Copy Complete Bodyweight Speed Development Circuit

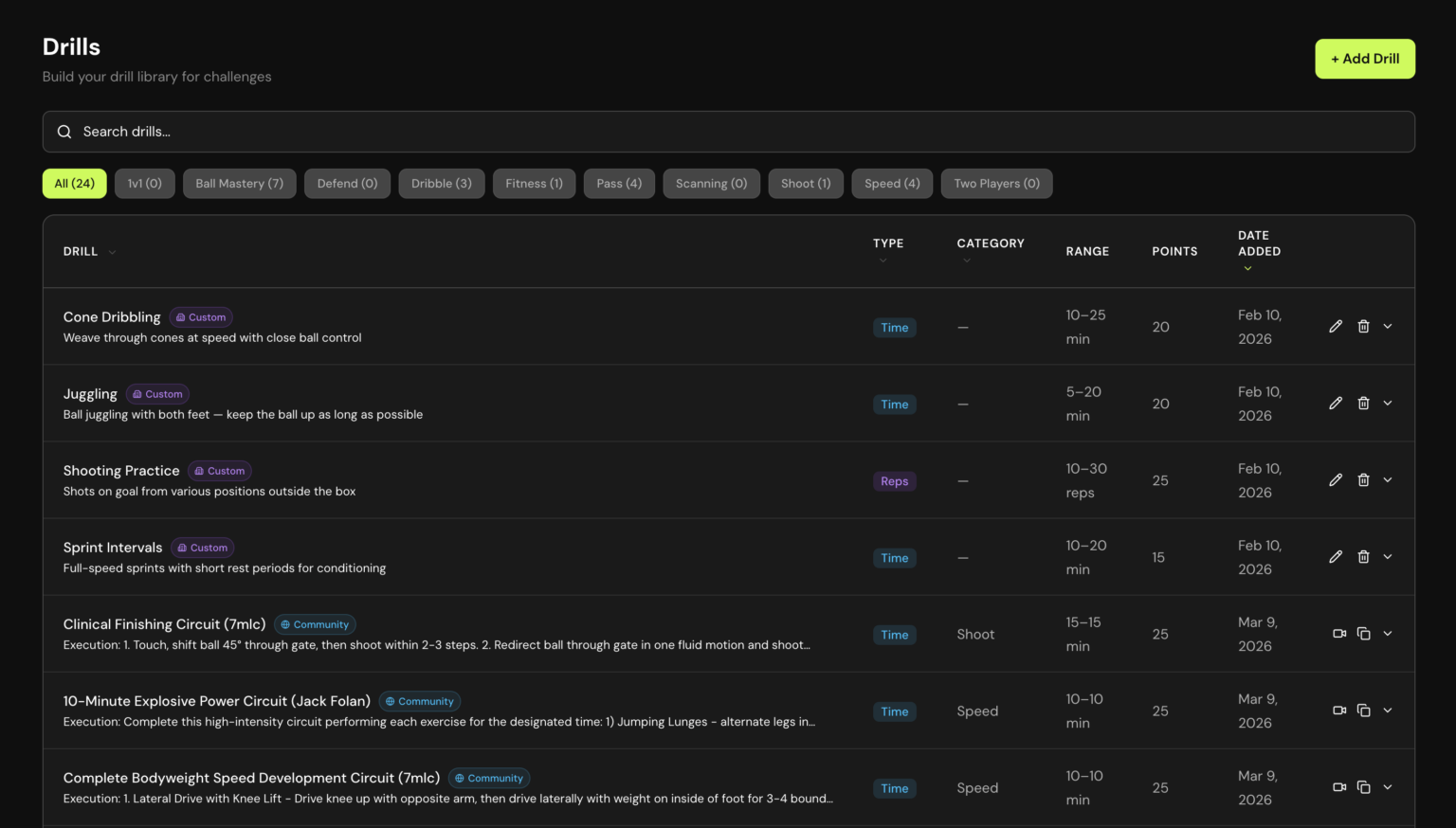pyautogui.click(x=1363, y=787)
